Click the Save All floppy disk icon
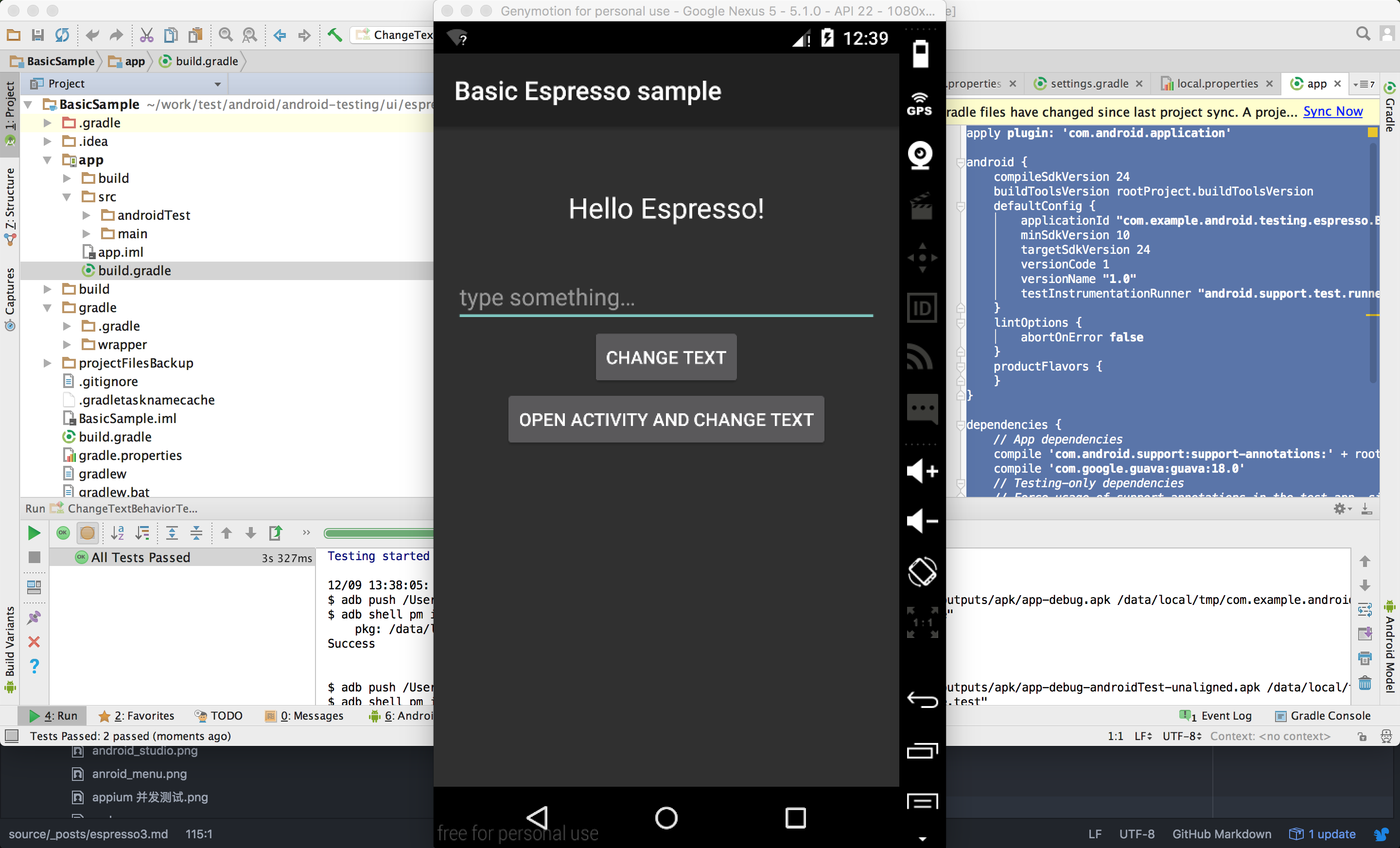The image size is (1400, 848). point(37,35)
